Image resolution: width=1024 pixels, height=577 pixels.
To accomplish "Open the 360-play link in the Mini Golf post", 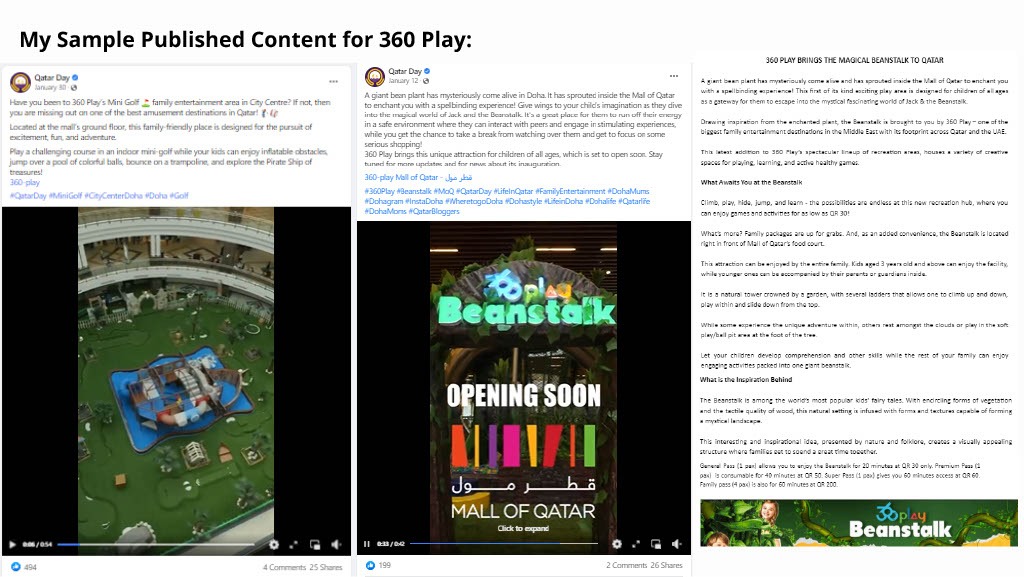I will (25, 182).
